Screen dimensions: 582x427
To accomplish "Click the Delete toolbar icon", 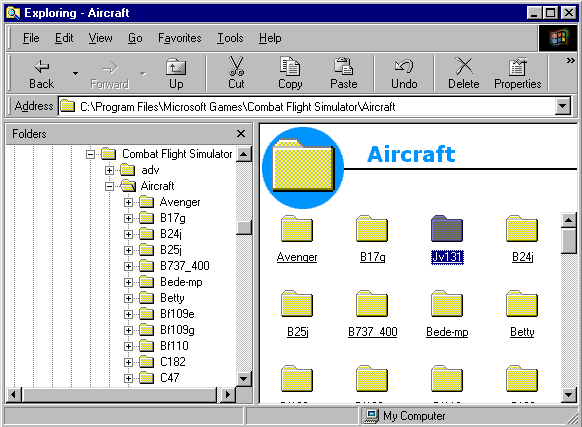I will coord(464,66).
